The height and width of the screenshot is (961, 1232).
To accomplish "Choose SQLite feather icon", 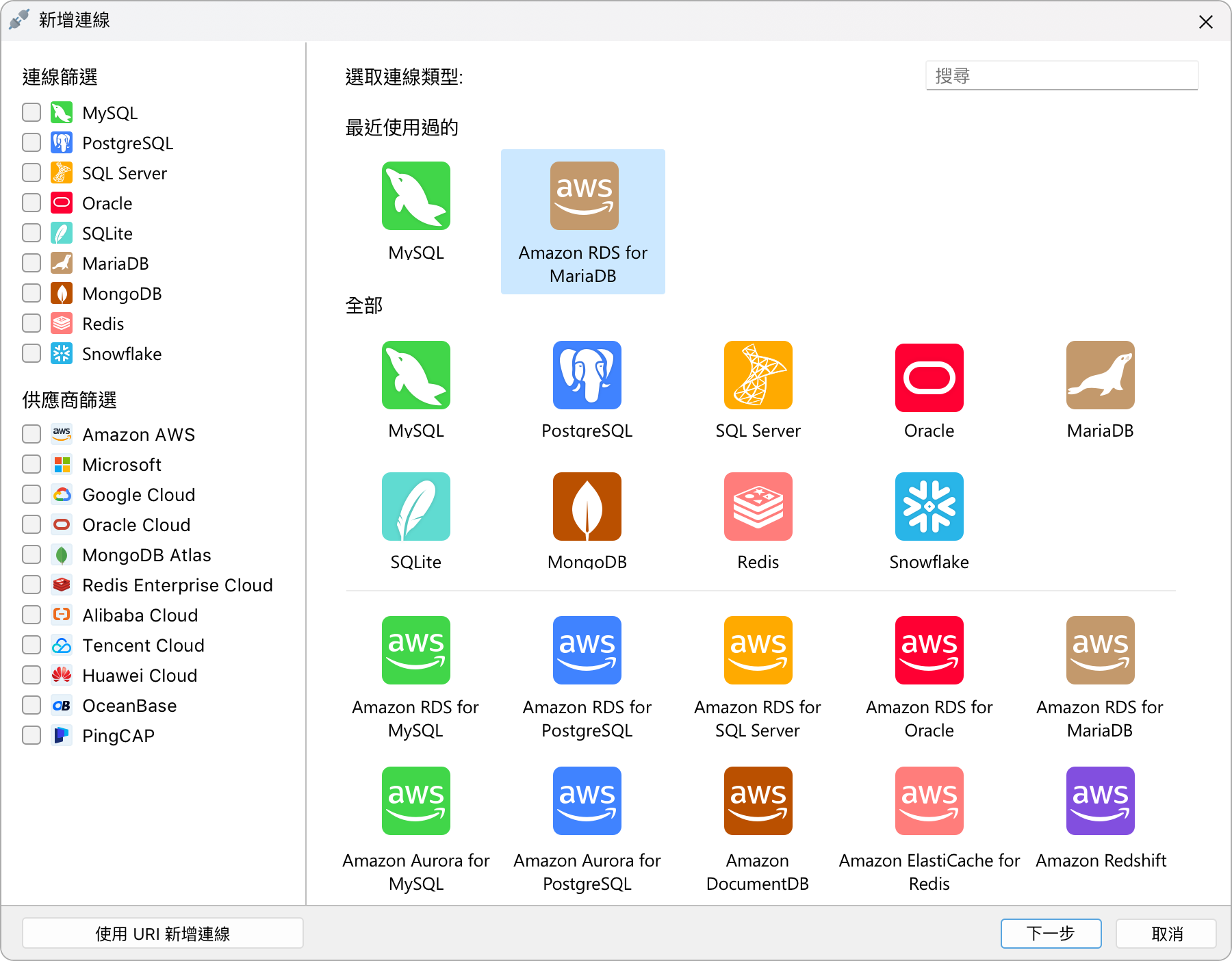I will [416, 507].
